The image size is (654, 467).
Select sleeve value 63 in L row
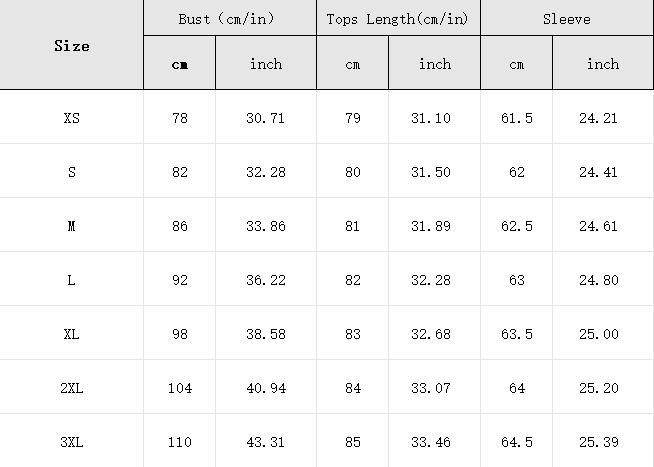pyautogui.click(x=517, y=280)
